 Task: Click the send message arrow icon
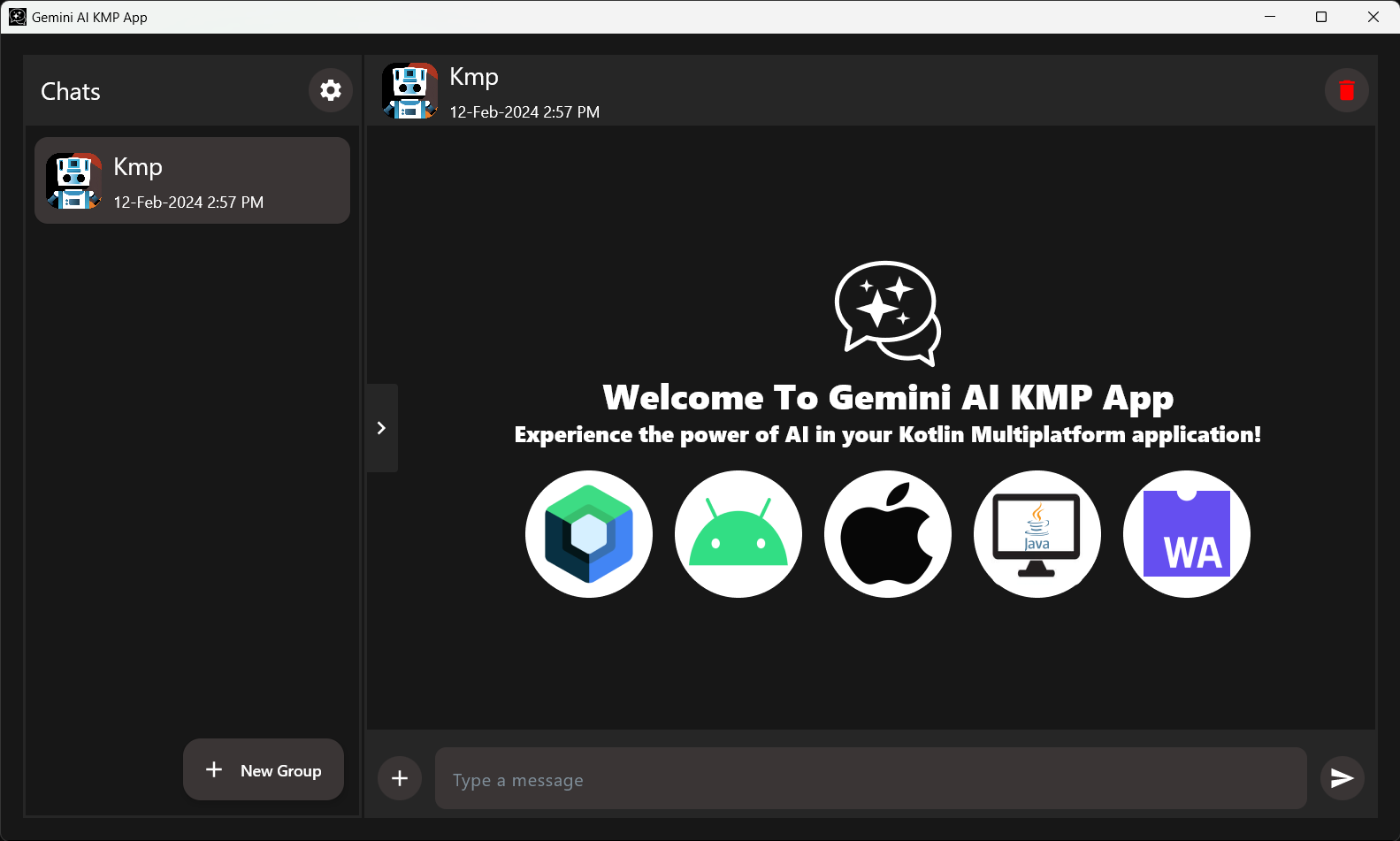pos(1342,778)
